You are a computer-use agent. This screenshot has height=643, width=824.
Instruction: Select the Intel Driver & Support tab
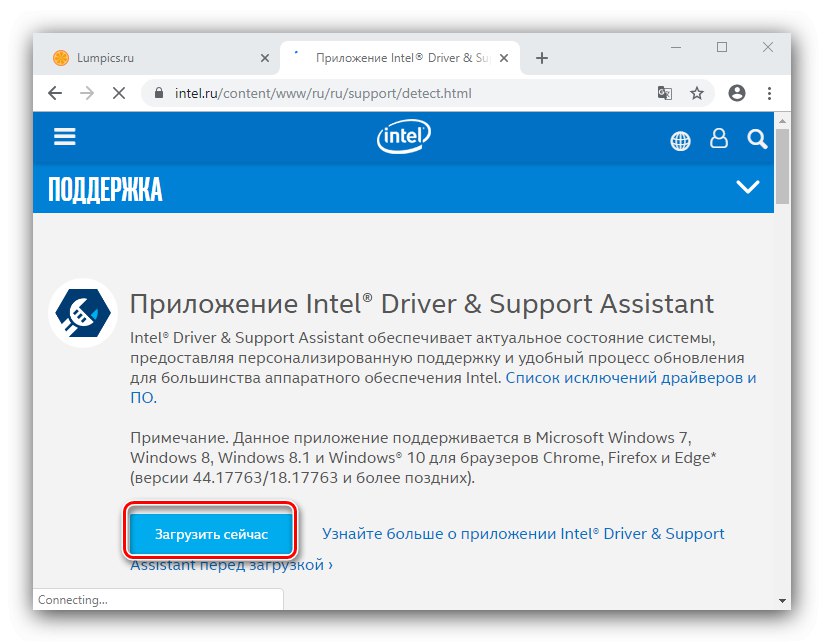click(400, 58)
